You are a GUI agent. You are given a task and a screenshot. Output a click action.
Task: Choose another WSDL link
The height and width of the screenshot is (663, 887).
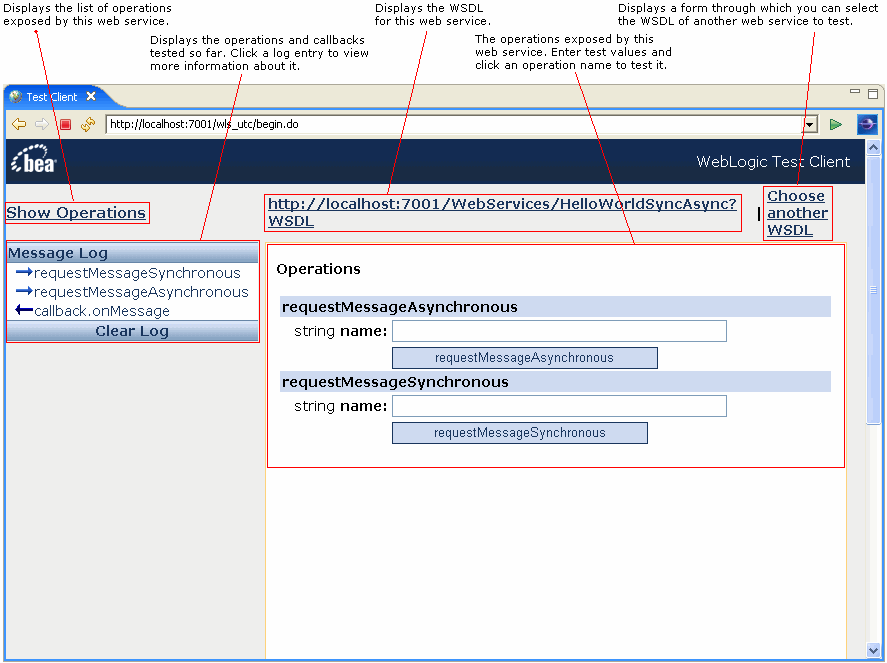[x=797, y=213]
